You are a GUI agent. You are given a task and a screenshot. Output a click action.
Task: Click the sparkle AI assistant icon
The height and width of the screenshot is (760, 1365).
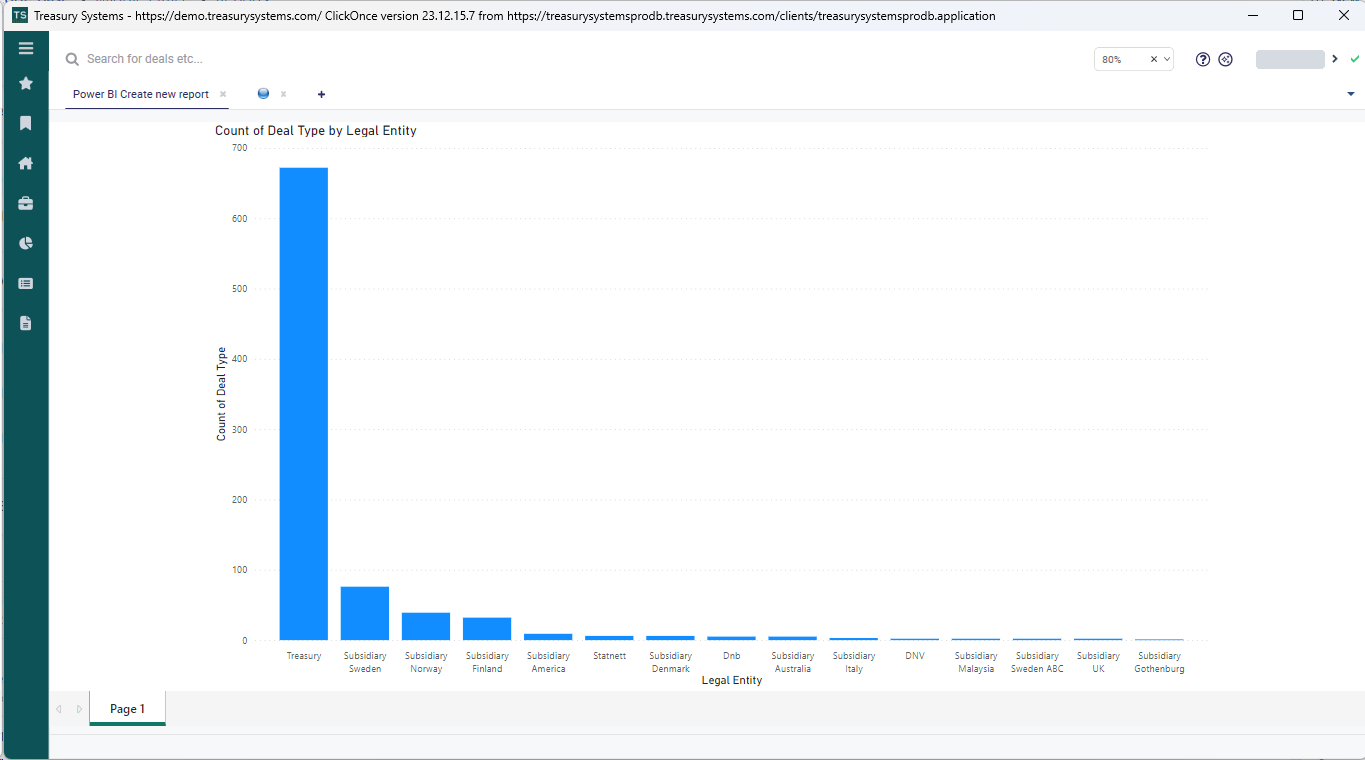(1225, 59)
